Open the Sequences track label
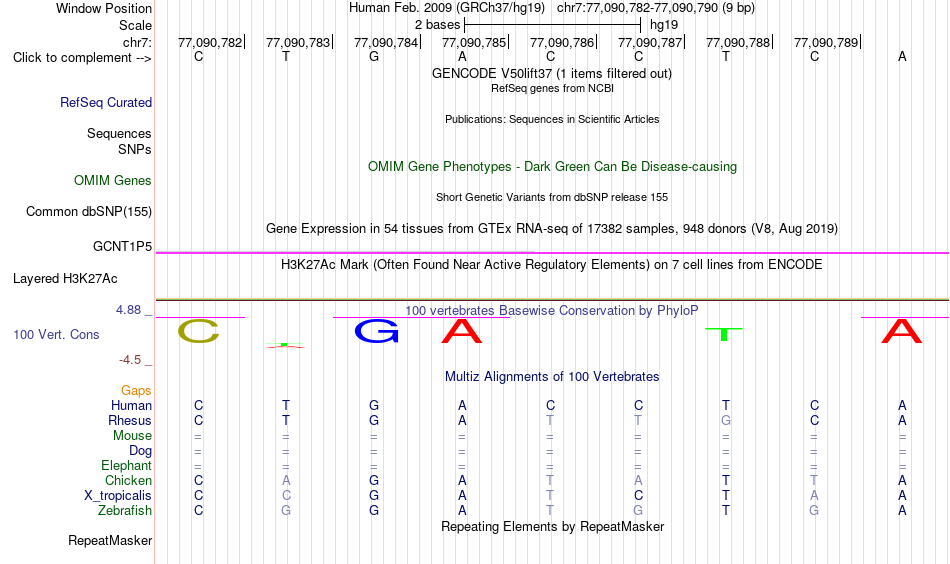The height and width of the screenshot is (564, 950). coord(119,133)
